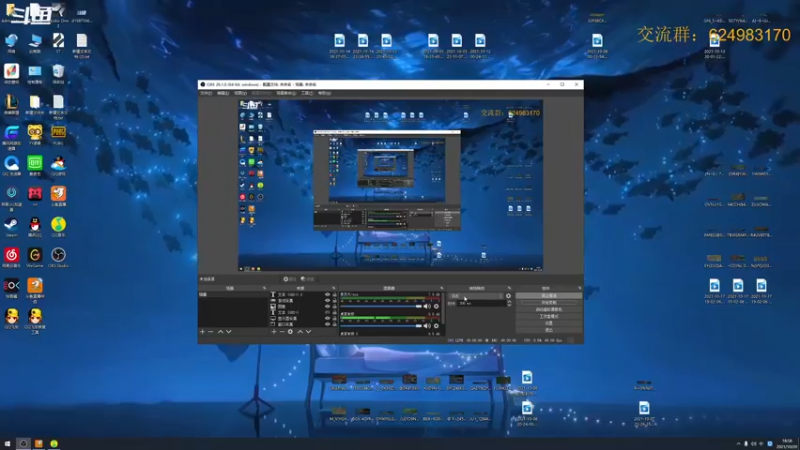This screenshot has width=800, height=450.
Task: Mute the second audio mixer channel
Action: pos(427,326)
